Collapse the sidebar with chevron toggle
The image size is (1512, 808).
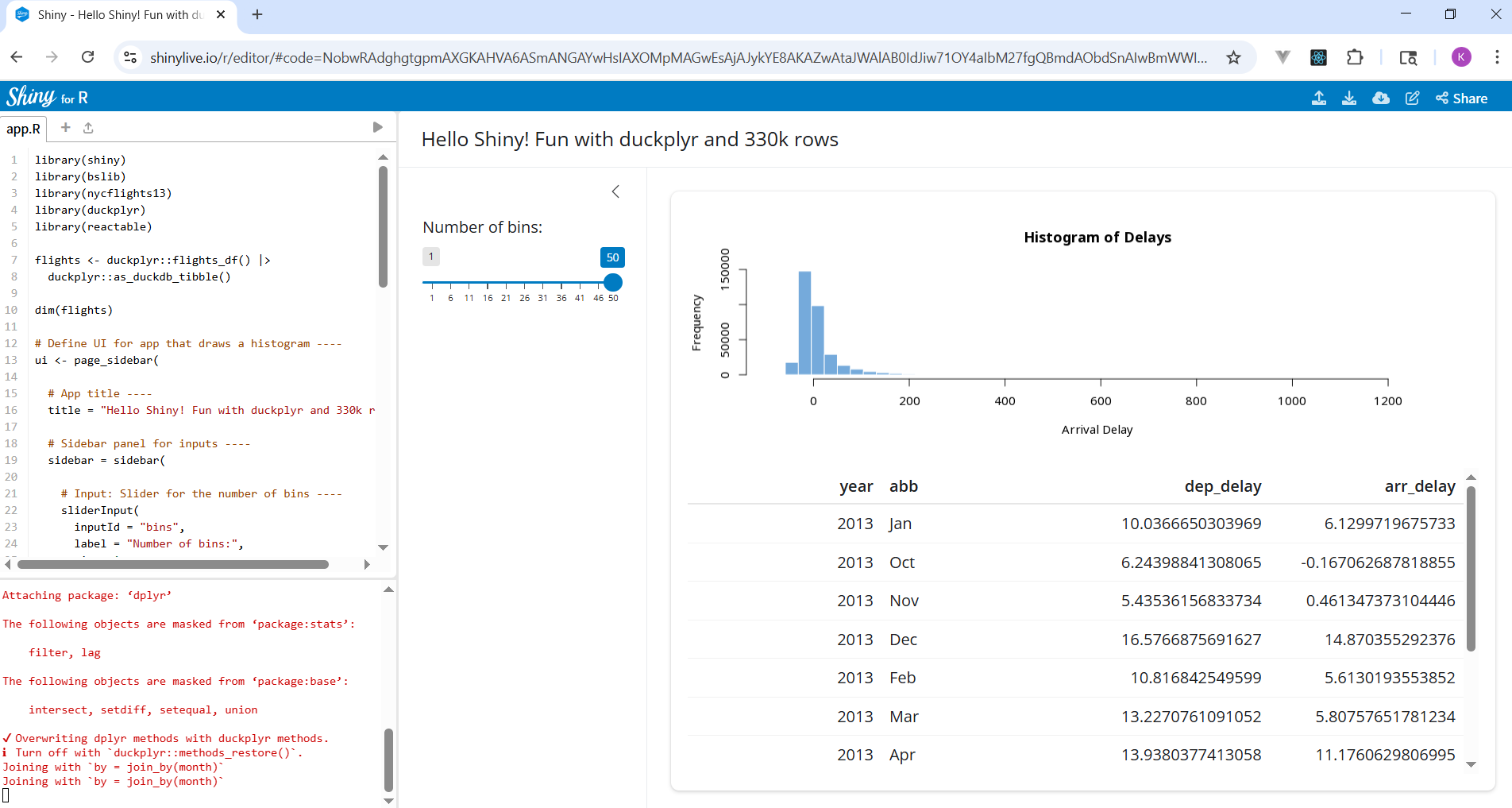pyautogui.click(x=615, y=191)
